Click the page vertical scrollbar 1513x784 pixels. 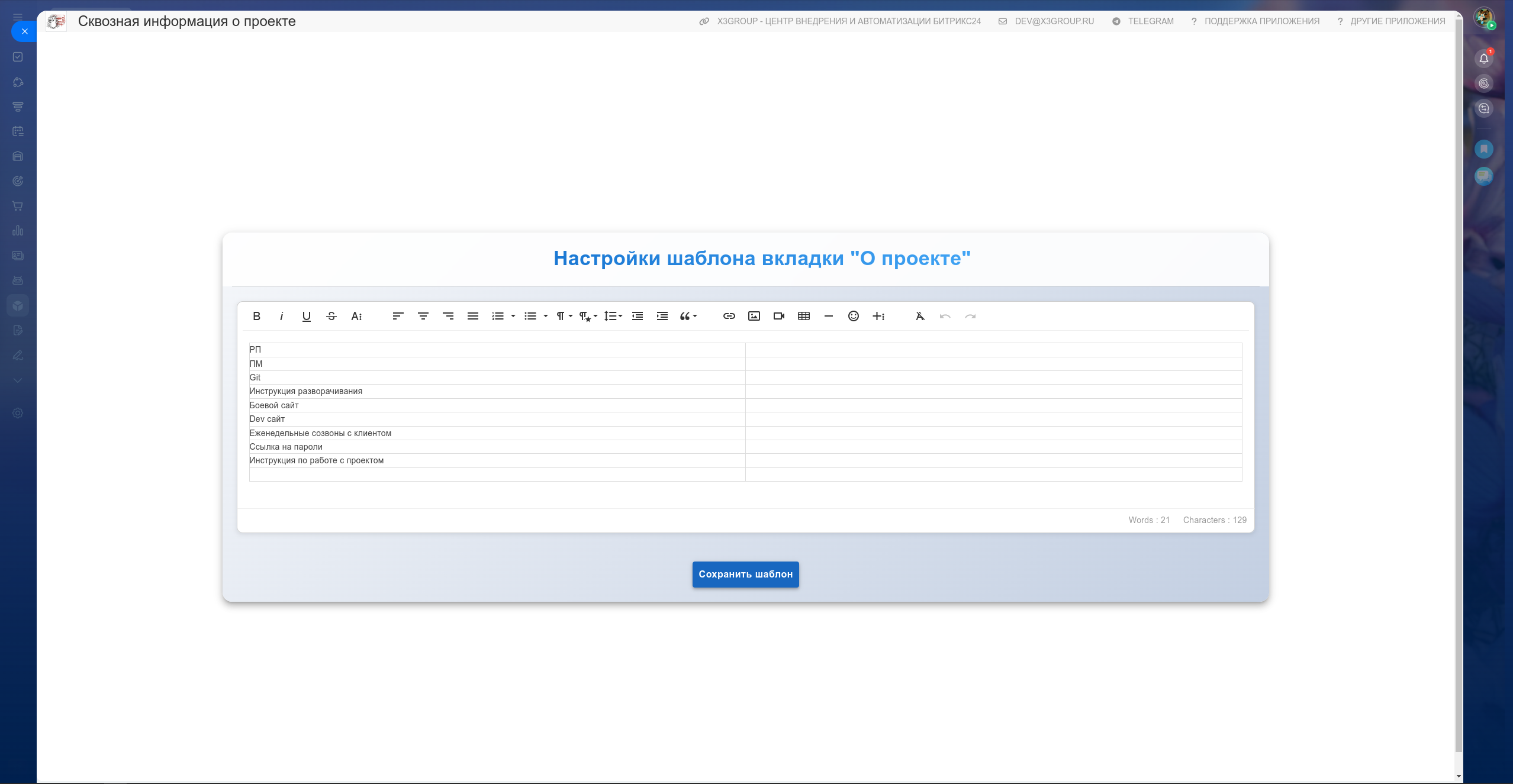tap(1458, 391)
